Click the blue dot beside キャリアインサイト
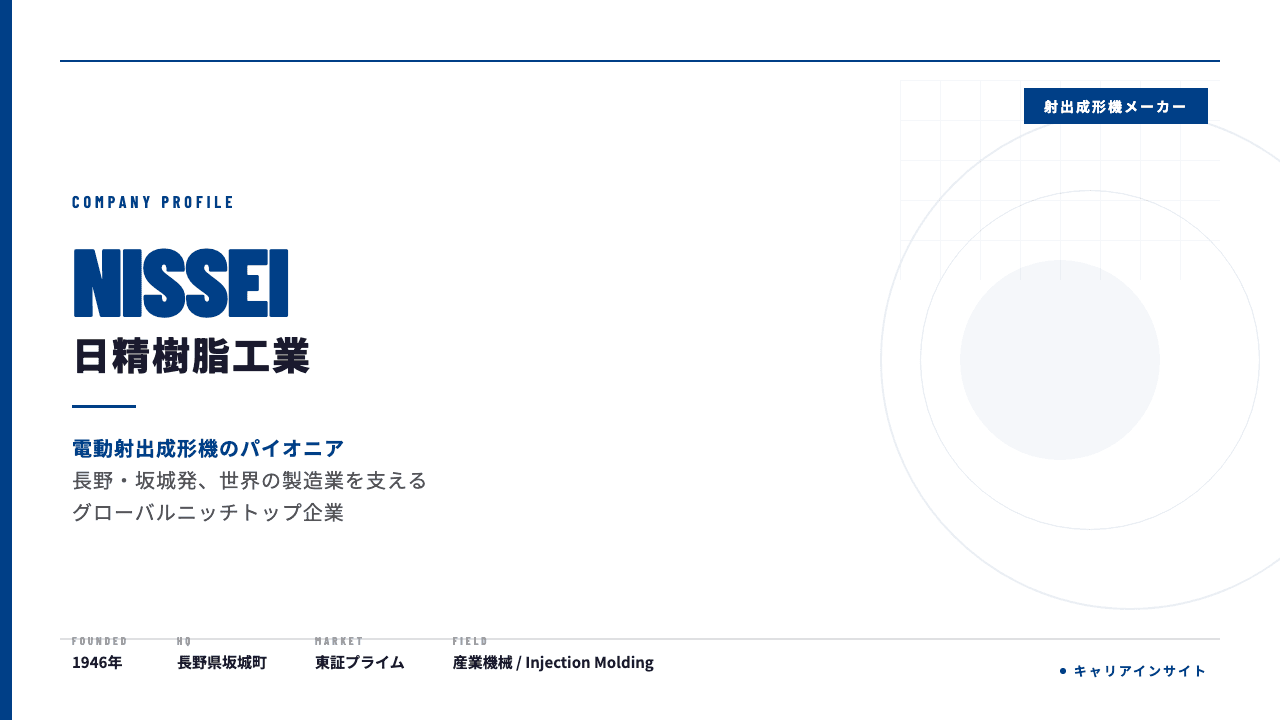Viewport: 1280px width, 720px height. pos(1063,671)
